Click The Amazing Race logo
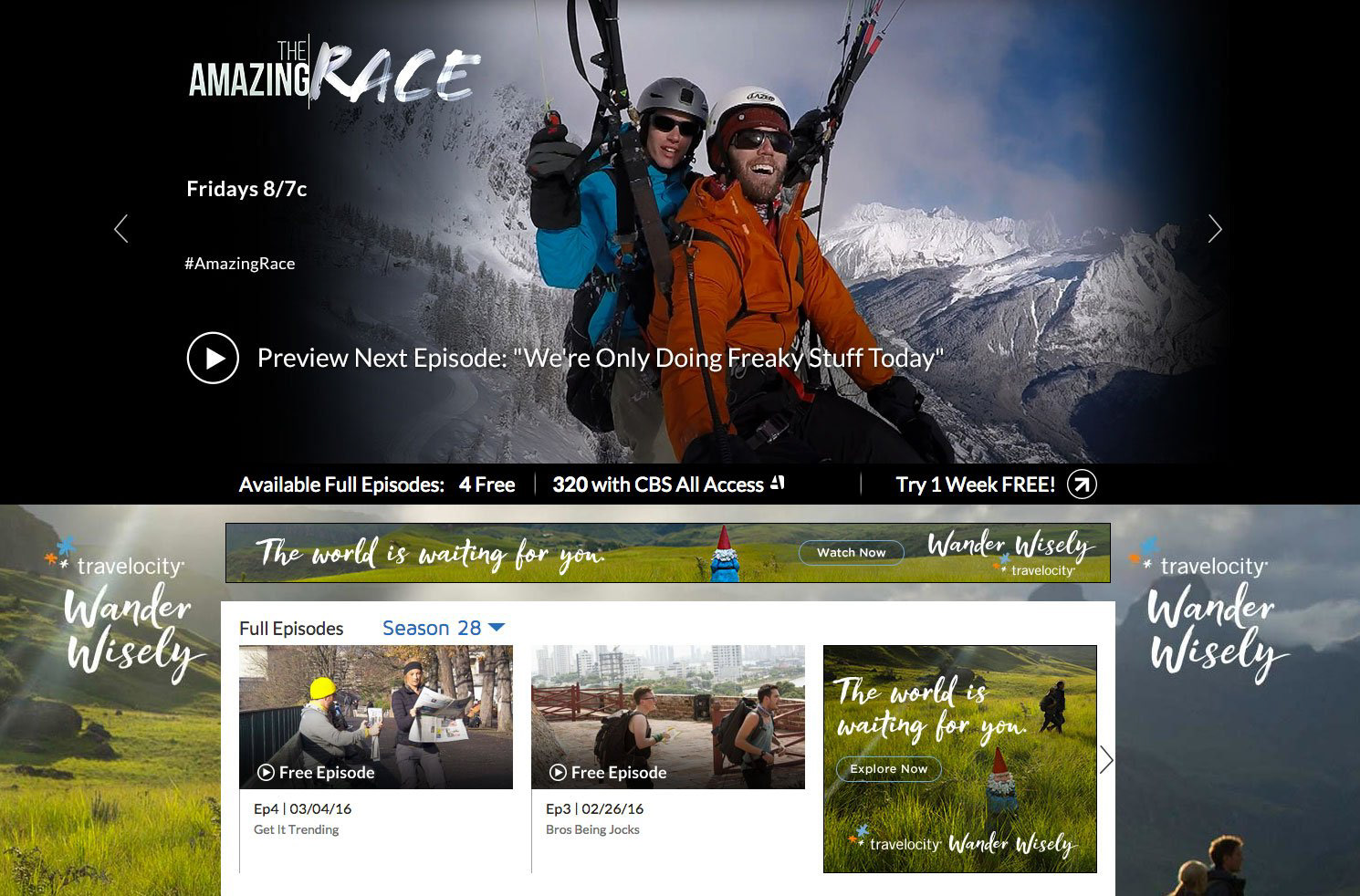Image resolution: width=1360 pixels, height=896 pixels. coord(333,73)
